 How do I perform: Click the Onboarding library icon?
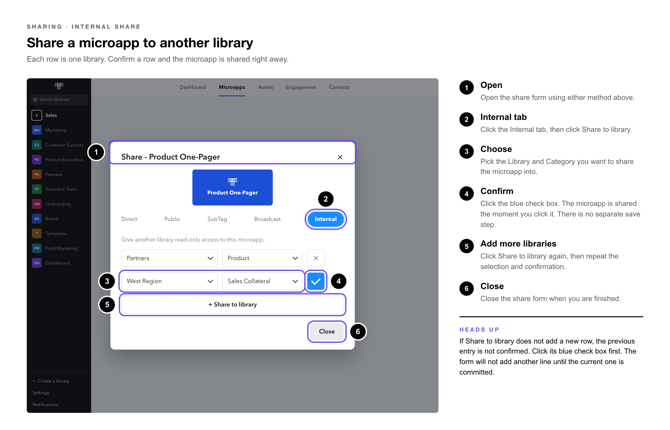pos(37,204)
